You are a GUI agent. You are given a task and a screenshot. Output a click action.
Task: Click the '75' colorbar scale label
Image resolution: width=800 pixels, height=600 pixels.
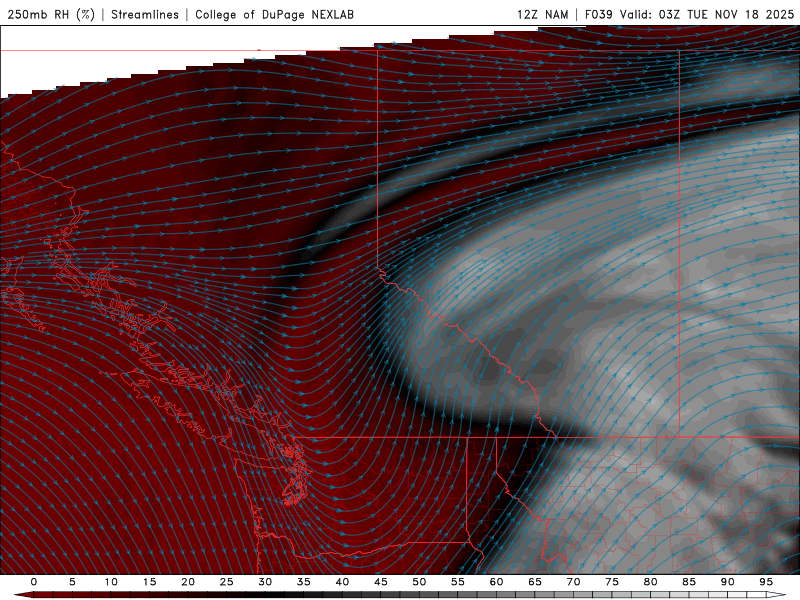coord(612,582)
